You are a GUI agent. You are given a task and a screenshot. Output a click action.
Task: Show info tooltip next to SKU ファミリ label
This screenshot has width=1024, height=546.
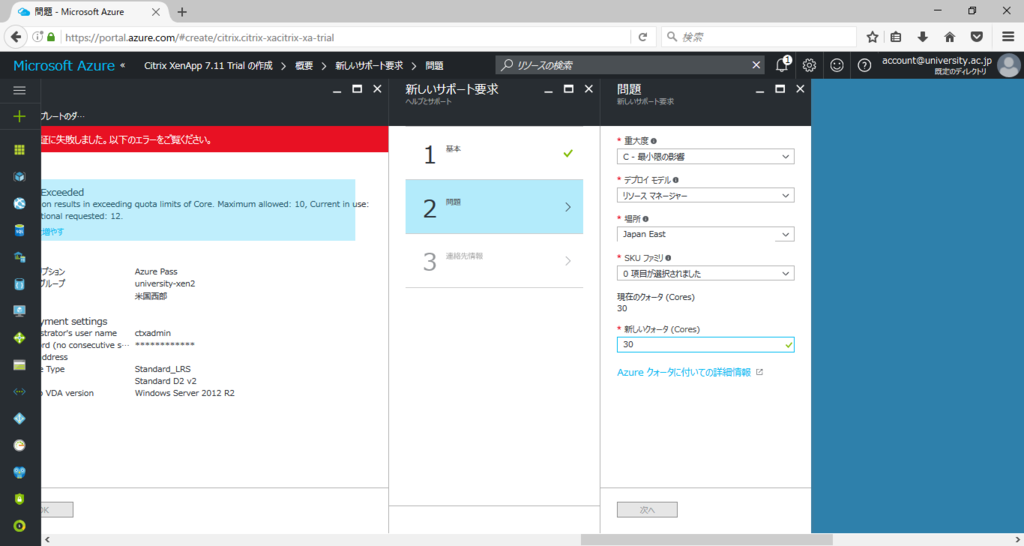[668, 258]
